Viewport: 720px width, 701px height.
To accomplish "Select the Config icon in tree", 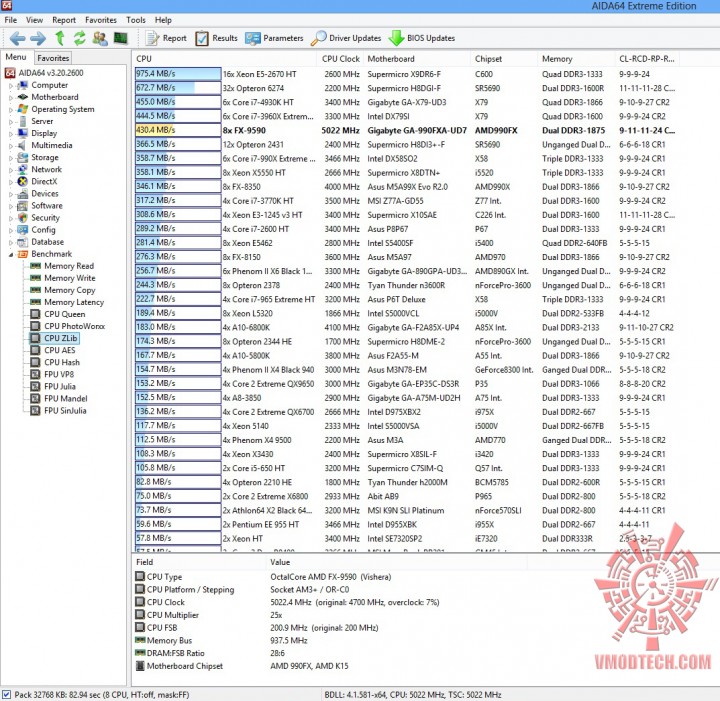I will click(22, 230).
